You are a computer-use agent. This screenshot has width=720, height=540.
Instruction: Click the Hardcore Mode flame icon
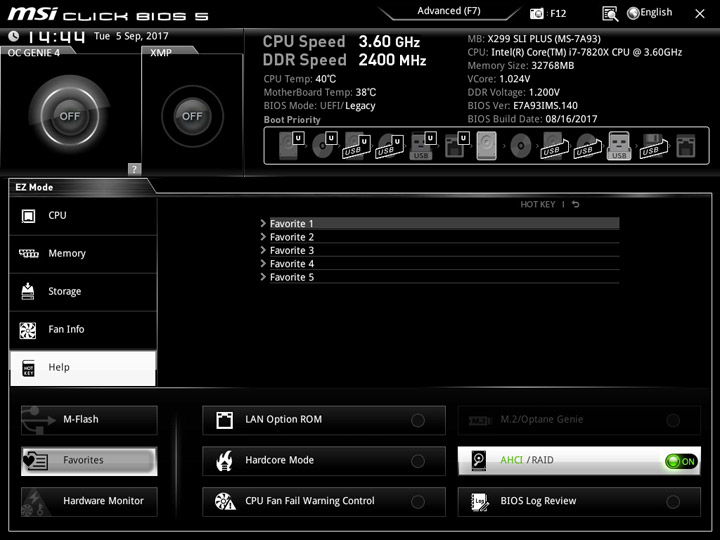pos(224,461)
